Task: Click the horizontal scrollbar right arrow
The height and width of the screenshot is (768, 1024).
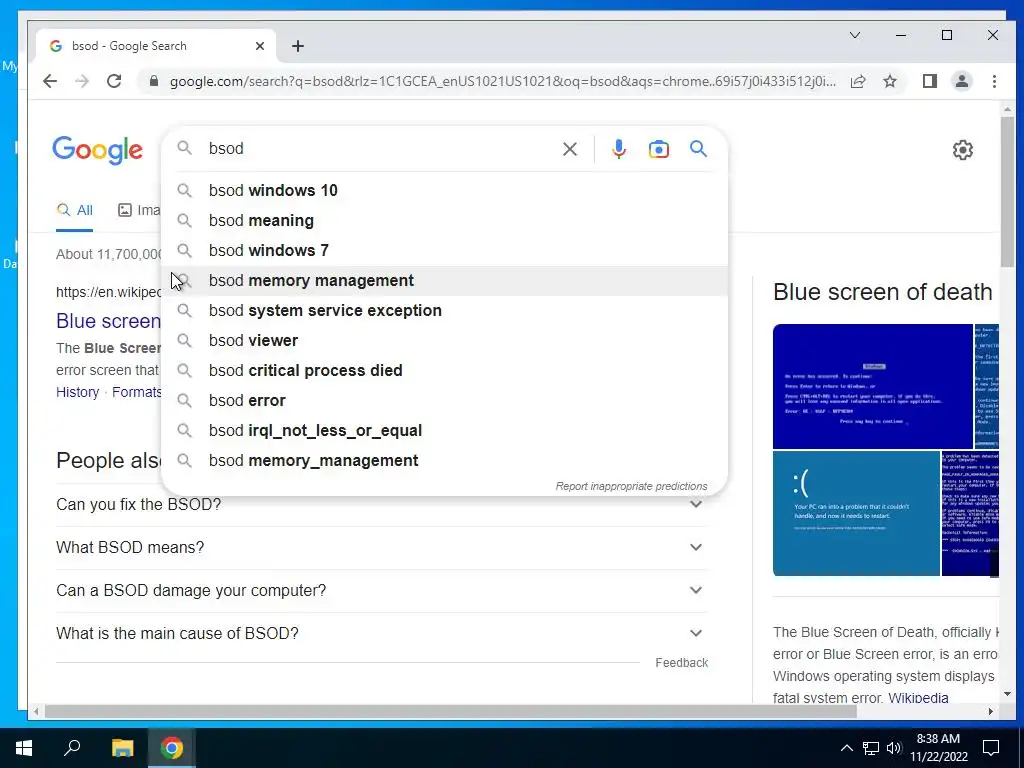Action: point(991,711)
